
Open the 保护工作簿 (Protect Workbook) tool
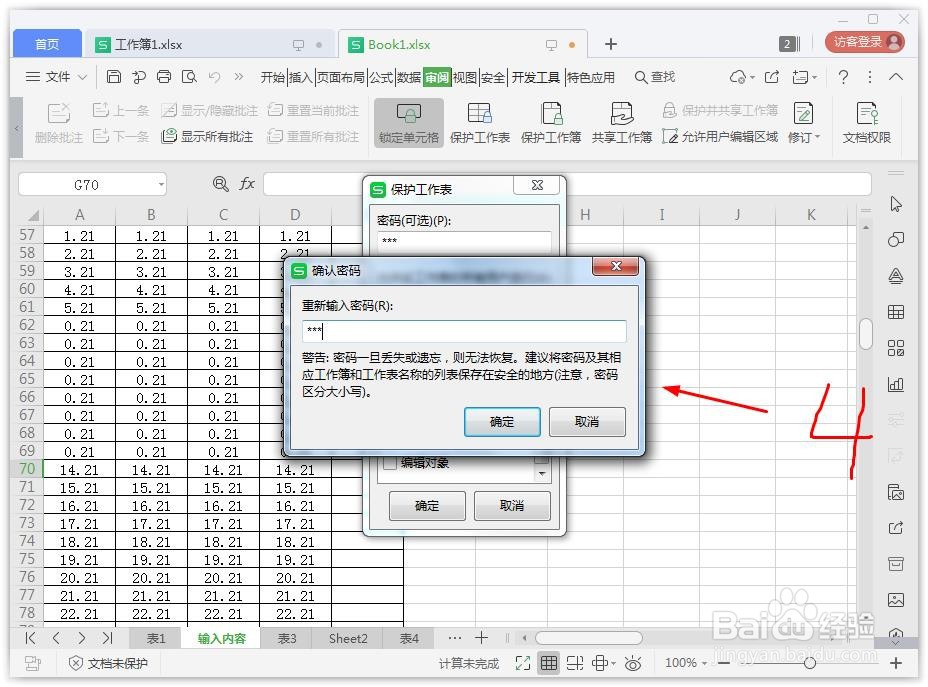(551, 123)
